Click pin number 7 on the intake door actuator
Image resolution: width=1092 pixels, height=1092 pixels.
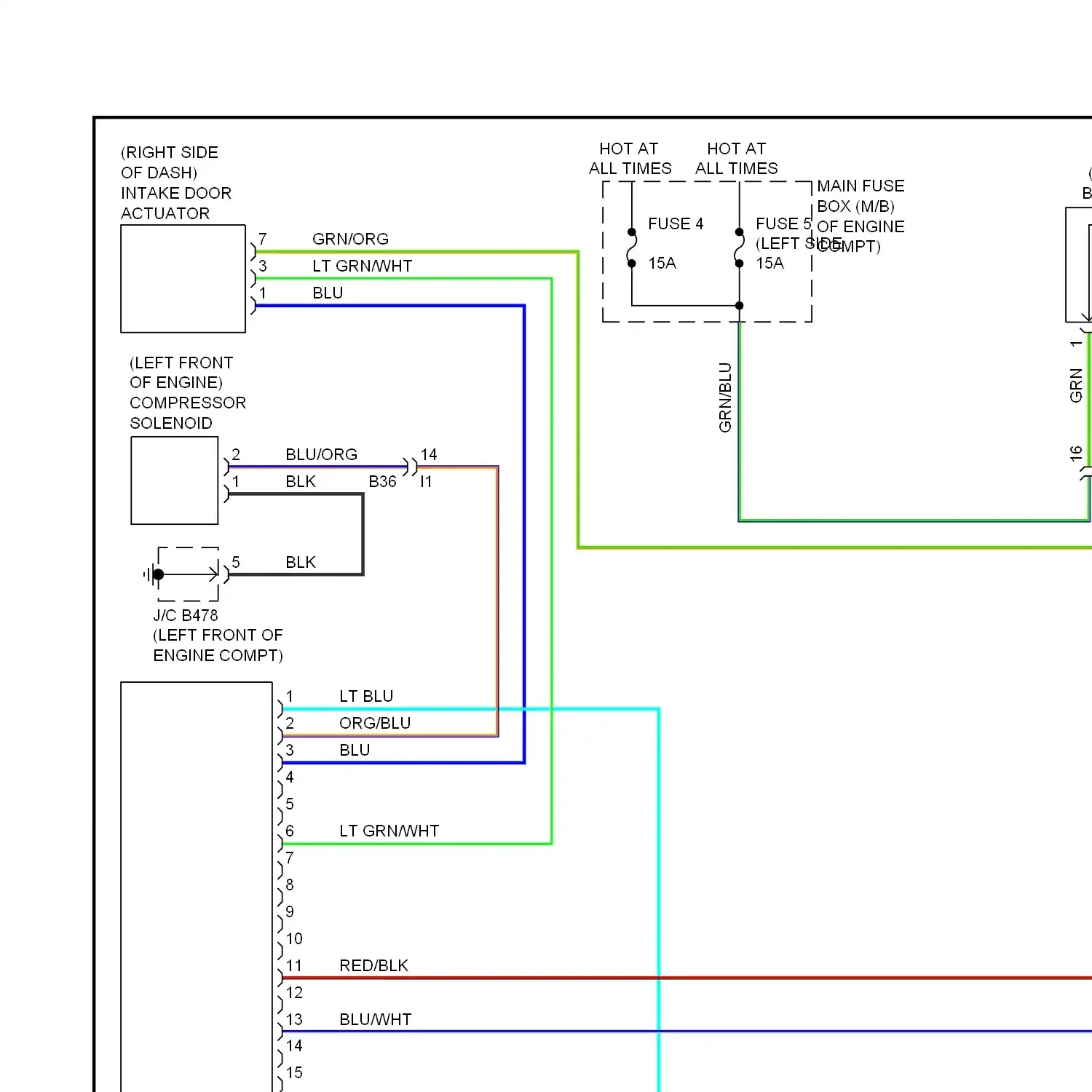(263, 239)
